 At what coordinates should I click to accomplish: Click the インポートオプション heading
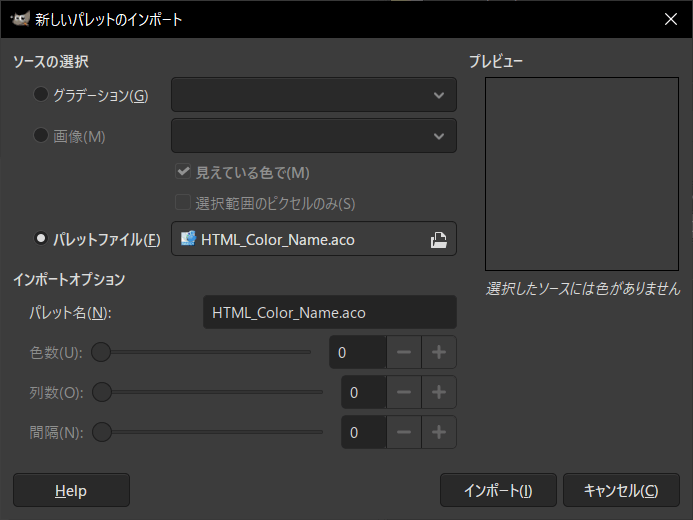(69, 279)
